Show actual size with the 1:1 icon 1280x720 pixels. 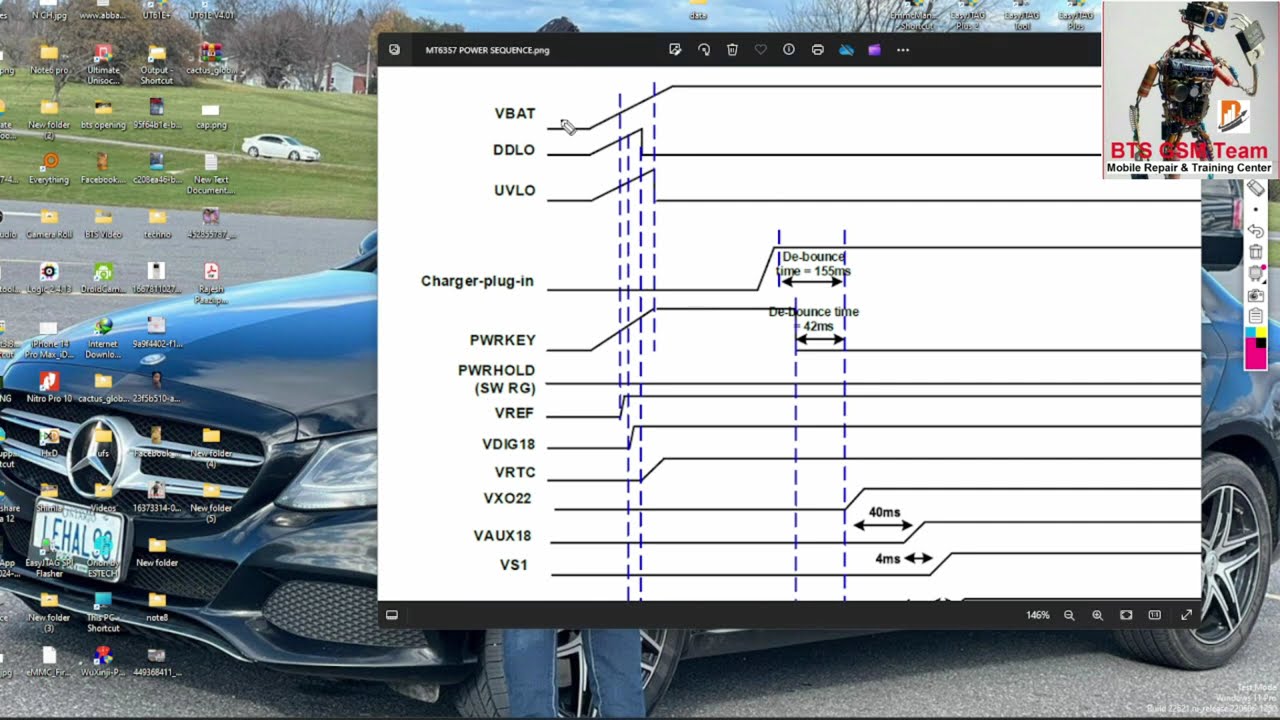click(1154, 615)
